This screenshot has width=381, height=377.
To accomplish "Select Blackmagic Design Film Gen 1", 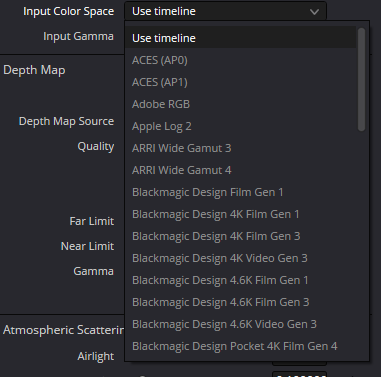I will tap(241, 192).
